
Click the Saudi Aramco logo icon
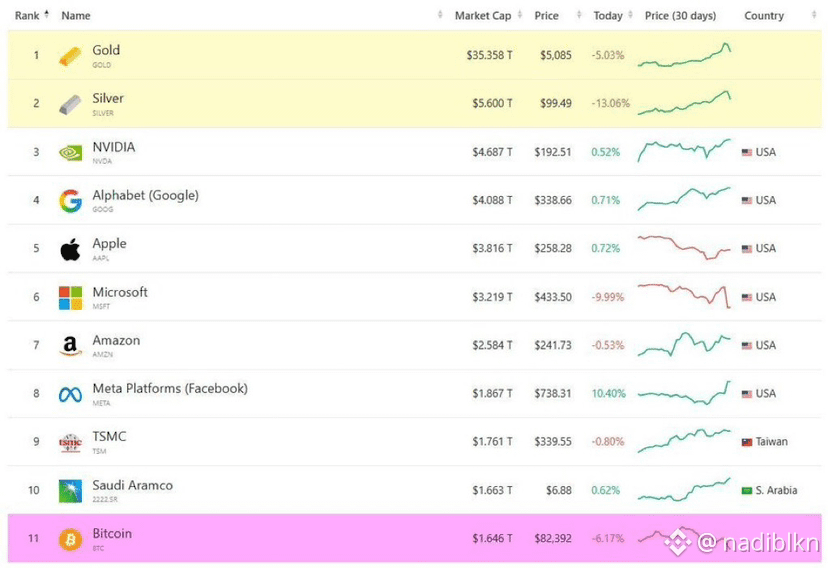click(x=70, y=491)
